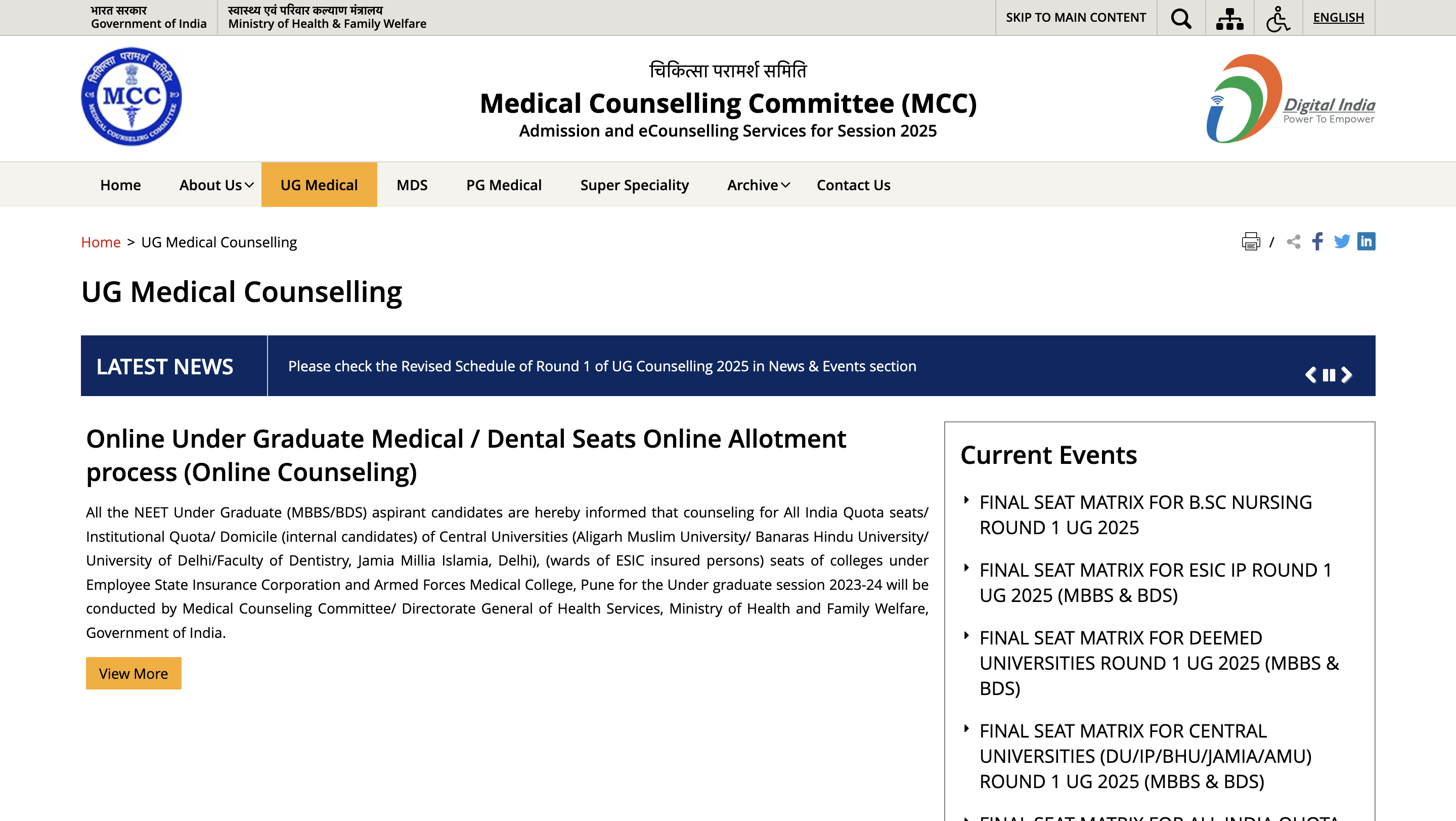This screenshot has width=1456, height=821.
Task: Click the Digital India logo
Action: [x=1291, y=99]
